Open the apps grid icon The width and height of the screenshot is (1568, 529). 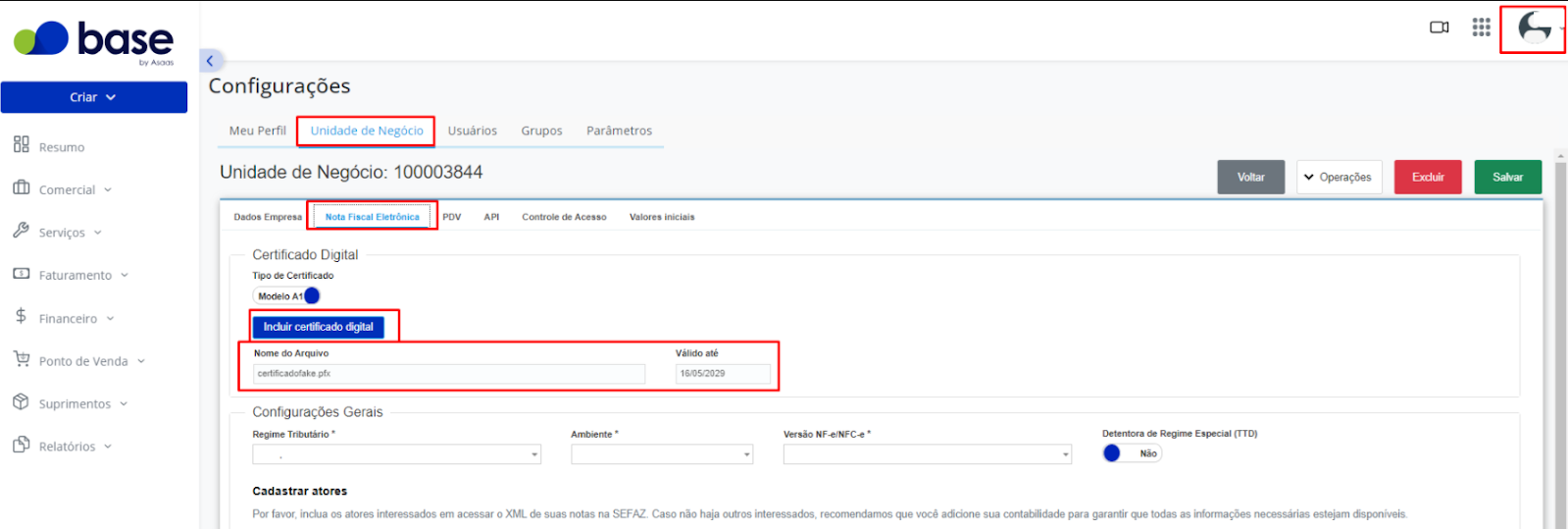(1481, 27)
